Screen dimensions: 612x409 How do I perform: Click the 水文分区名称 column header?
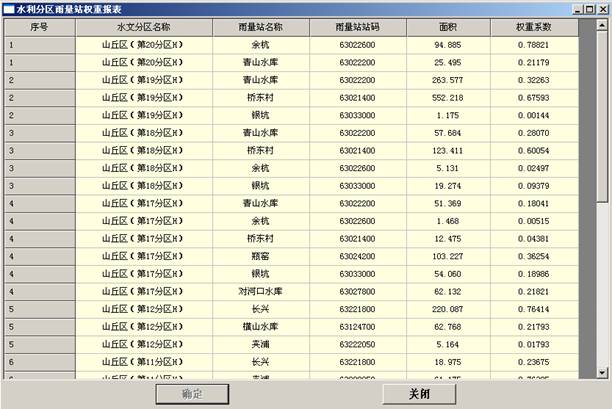(x=143, y=26)
